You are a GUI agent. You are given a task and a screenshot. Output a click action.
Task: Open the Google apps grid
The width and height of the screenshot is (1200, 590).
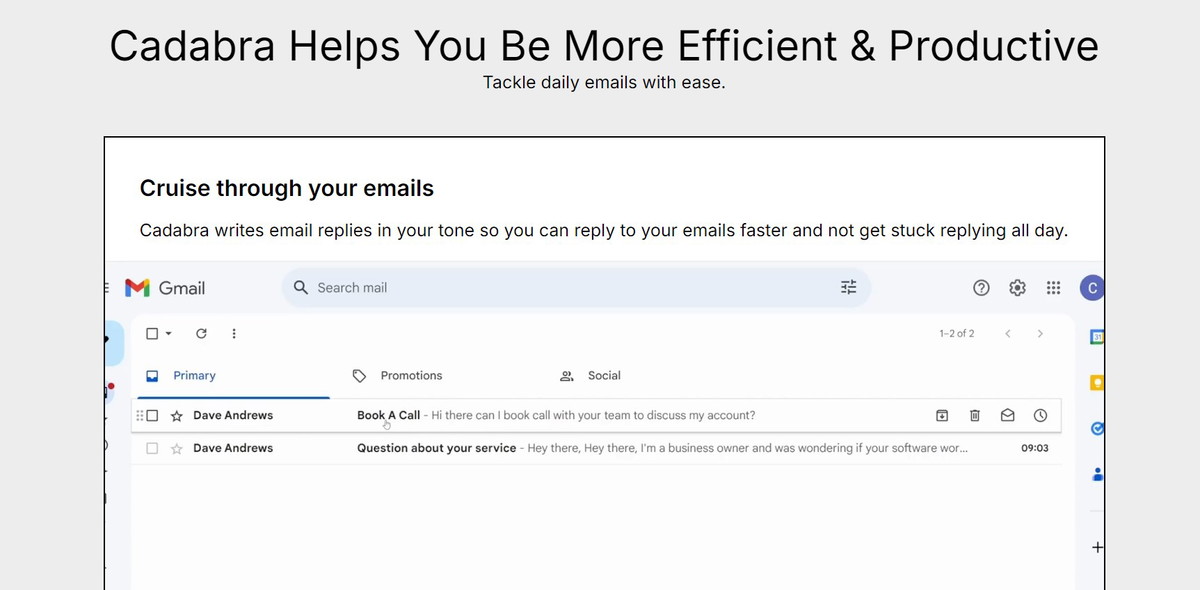tap(1053, 288)
